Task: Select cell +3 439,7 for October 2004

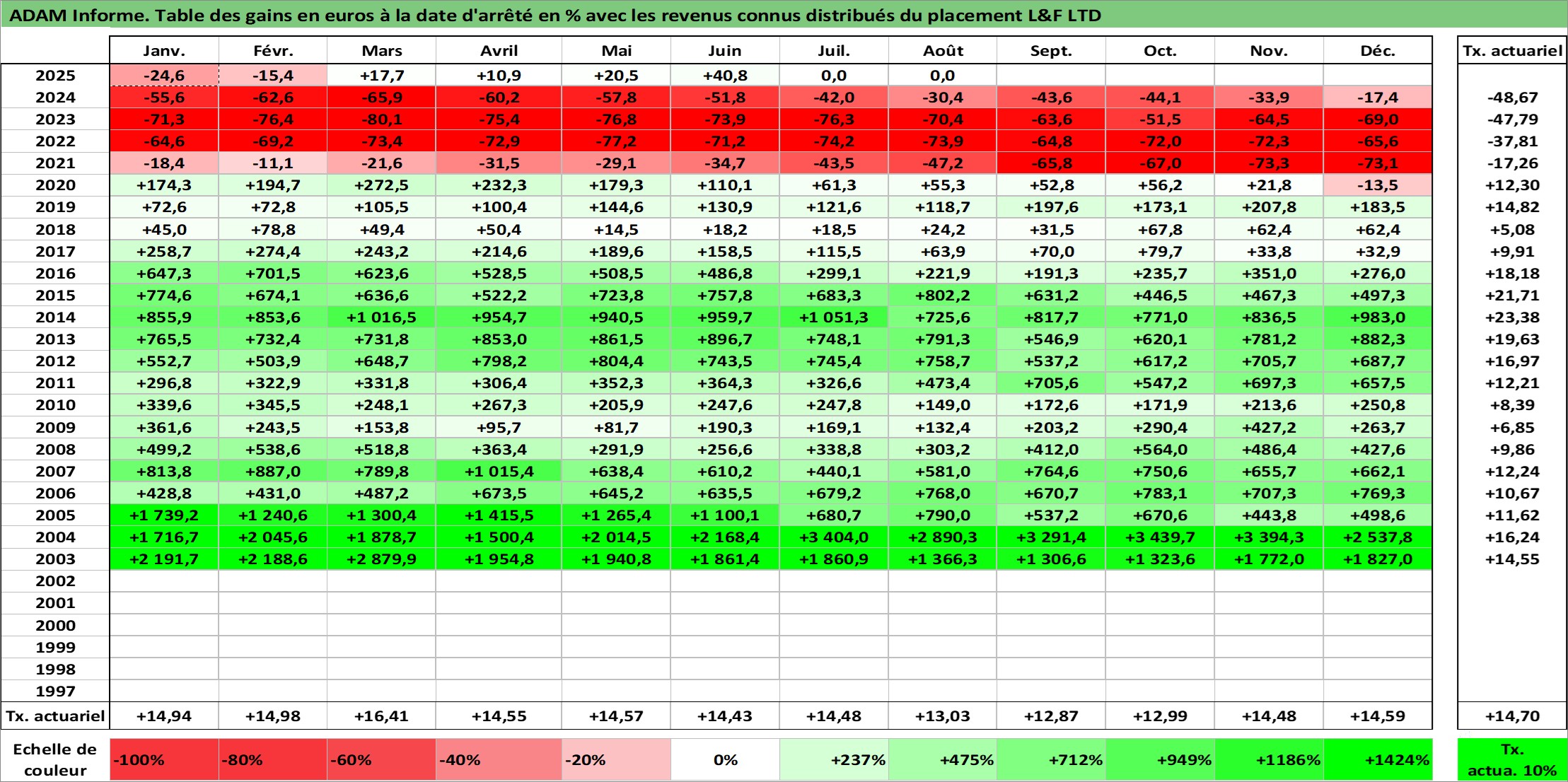Action: pos(1160,537)
